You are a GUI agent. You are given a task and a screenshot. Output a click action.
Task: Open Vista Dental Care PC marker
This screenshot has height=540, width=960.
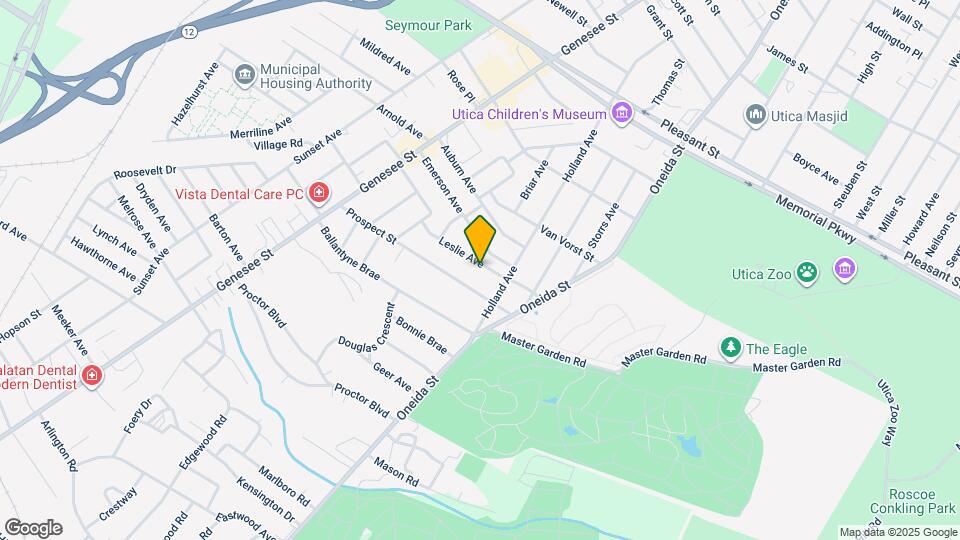point(318,193)
